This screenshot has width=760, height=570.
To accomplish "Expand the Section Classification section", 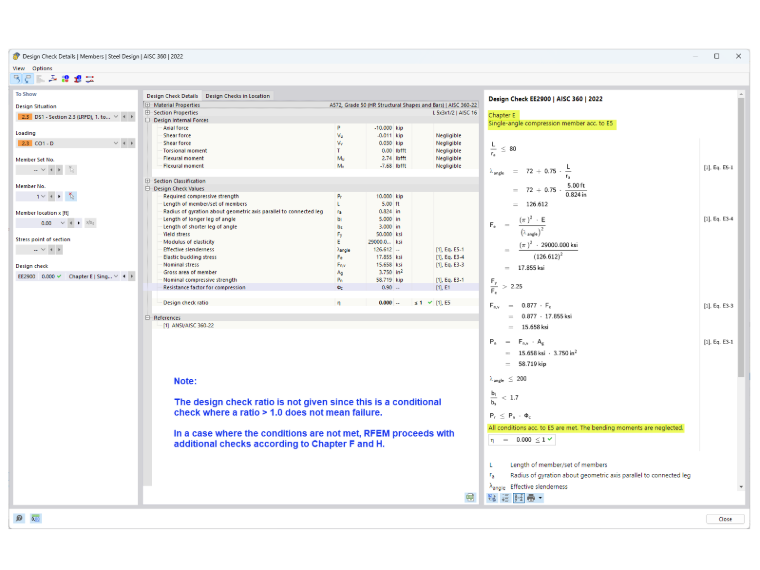I will coord(147,181).
